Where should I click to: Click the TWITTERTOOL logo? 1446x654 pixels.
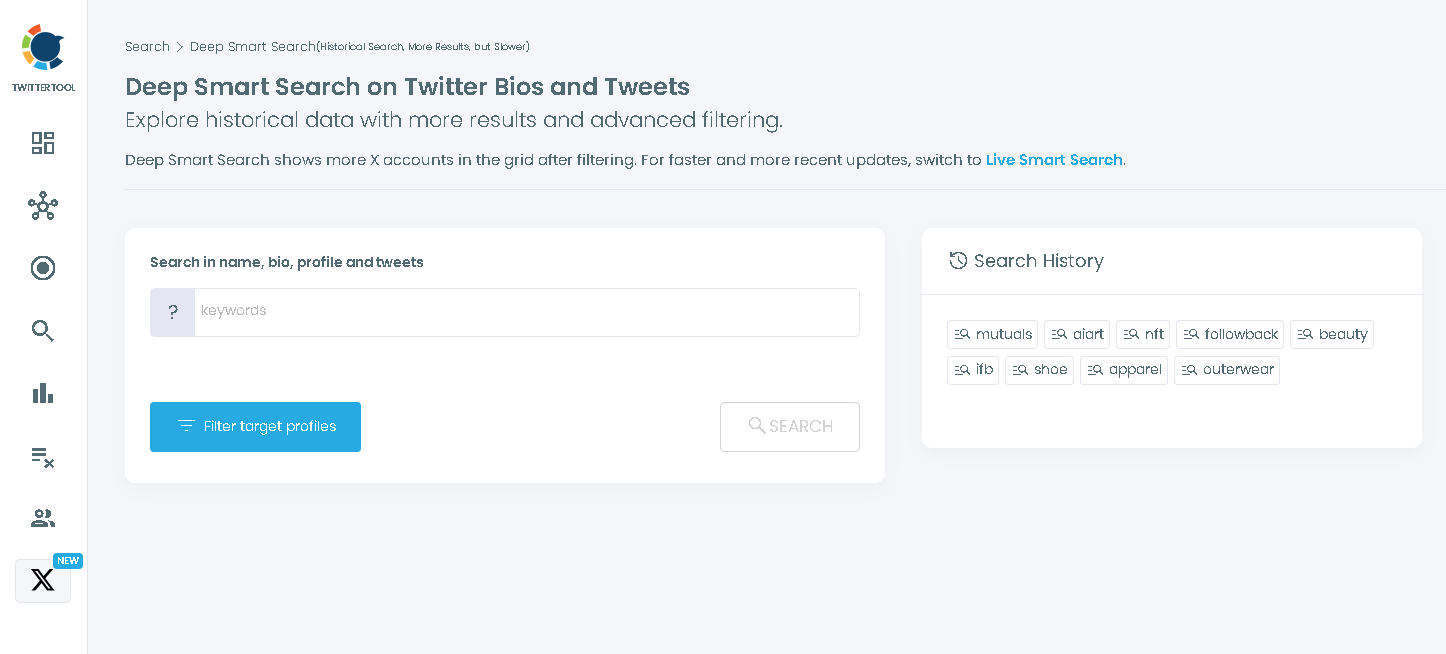(x=42, y=55)
